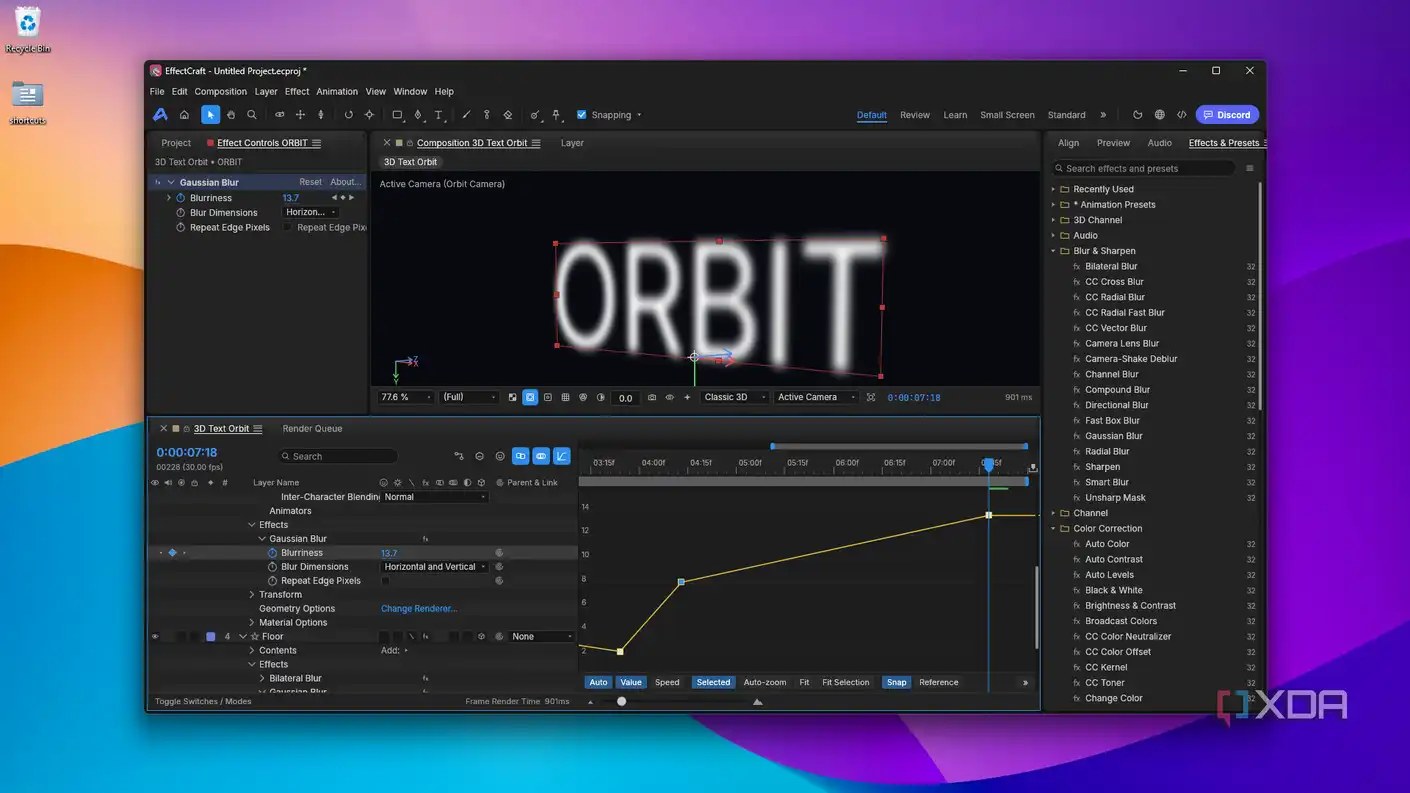1410x793 pixels.
Task: Select the Anchor Point pan-behind tool
Action: (369, 115)
